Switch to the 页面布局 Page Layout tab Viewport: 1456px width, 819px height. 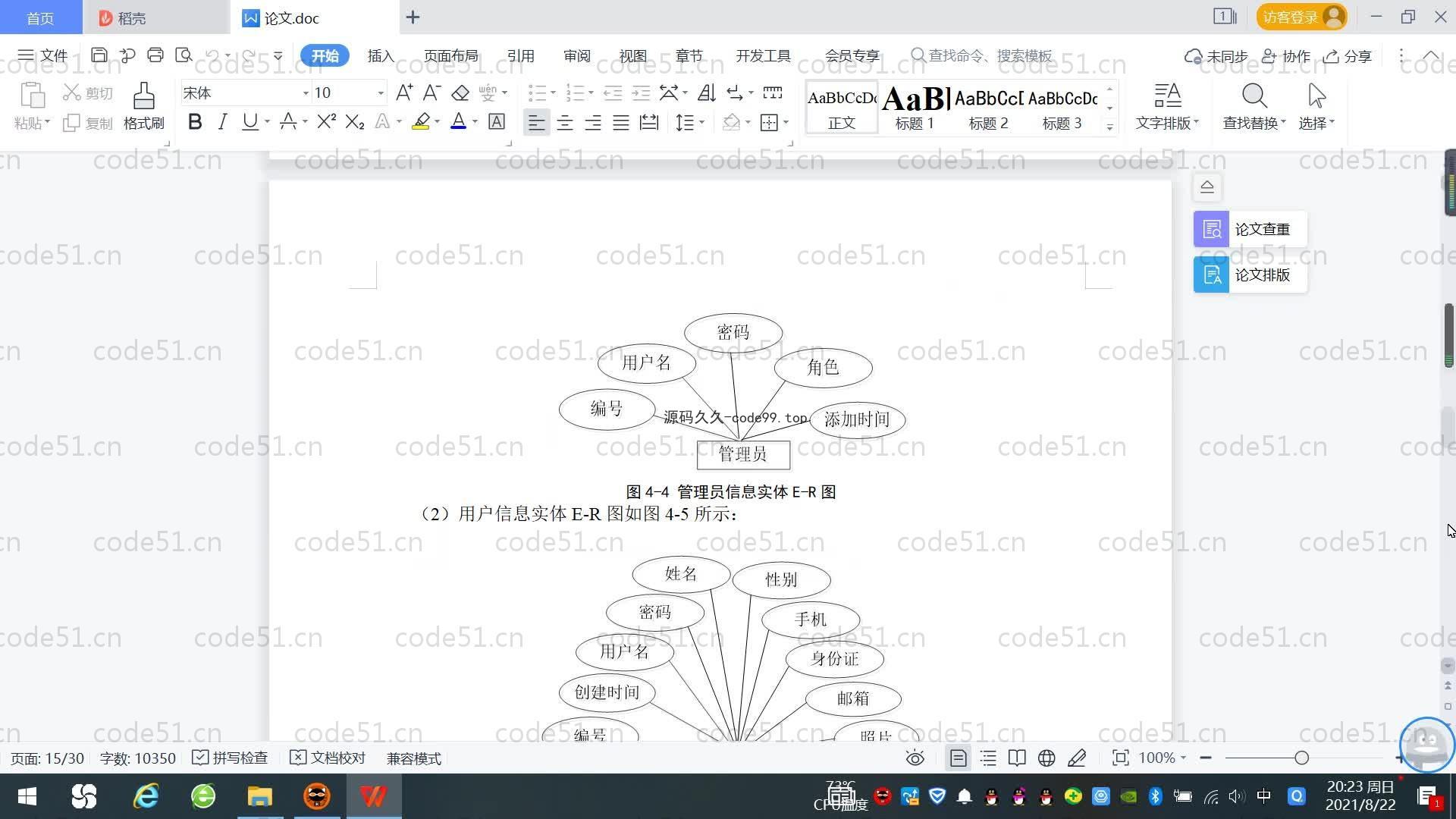450,55
